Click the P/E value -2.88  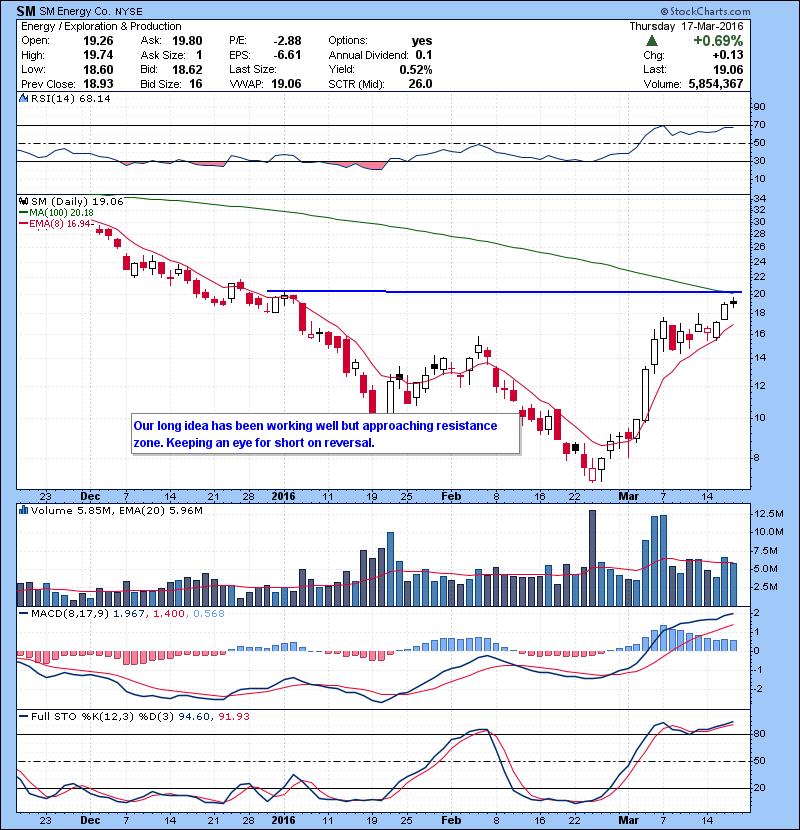[287, 41]
